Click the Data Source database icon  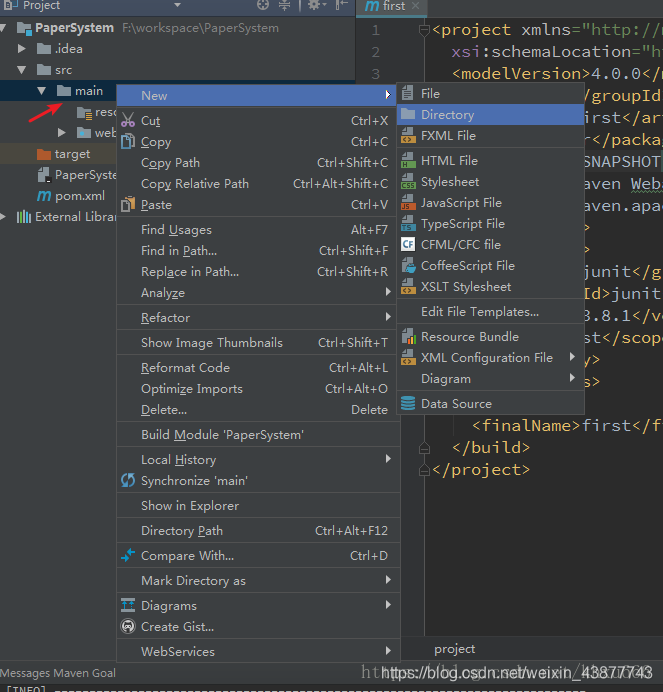coord(408,404)
